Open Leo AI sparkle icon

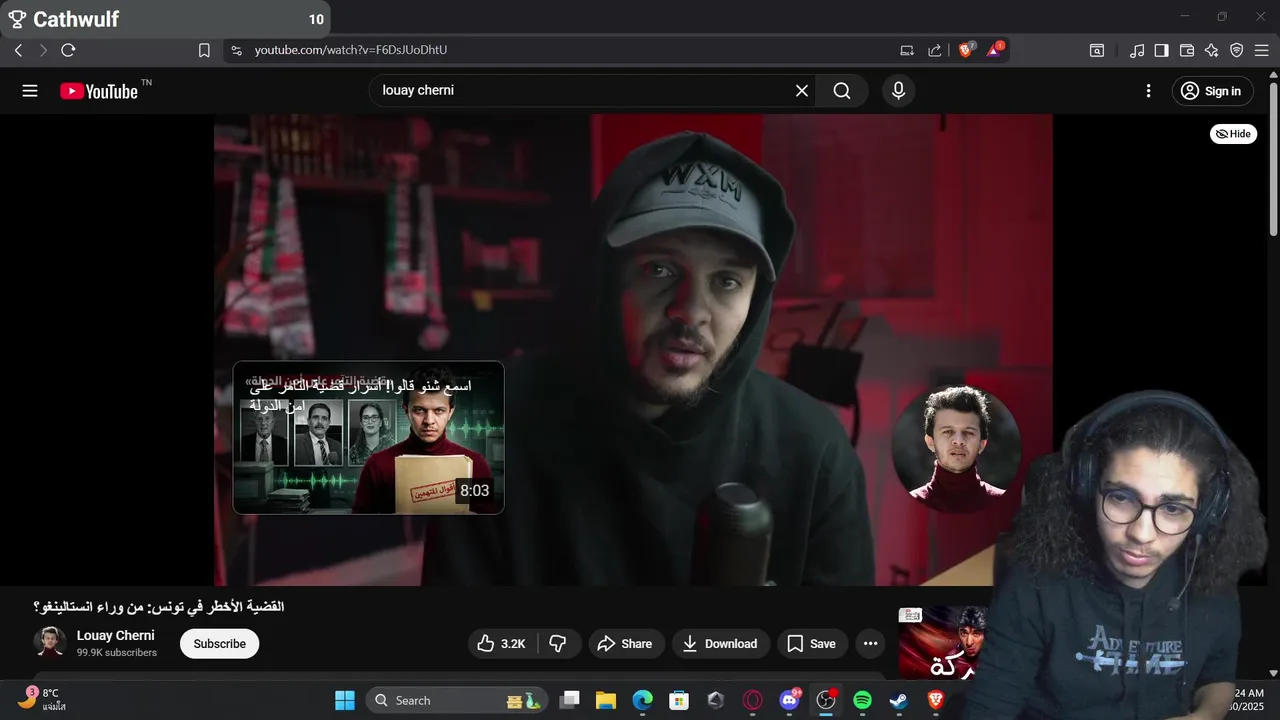pos(1212,50)
